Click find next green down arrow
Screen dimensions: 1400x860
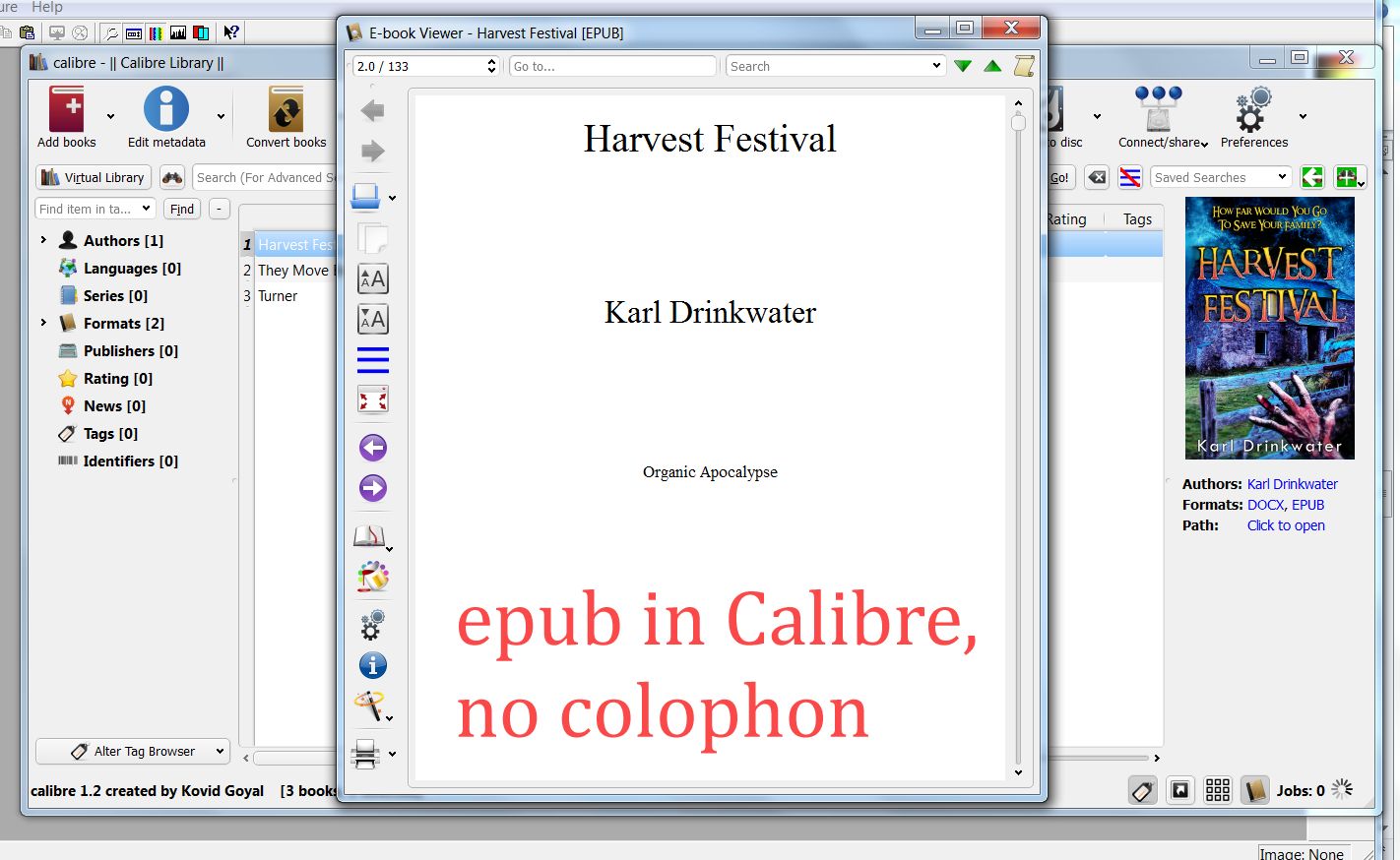[963, 66]
